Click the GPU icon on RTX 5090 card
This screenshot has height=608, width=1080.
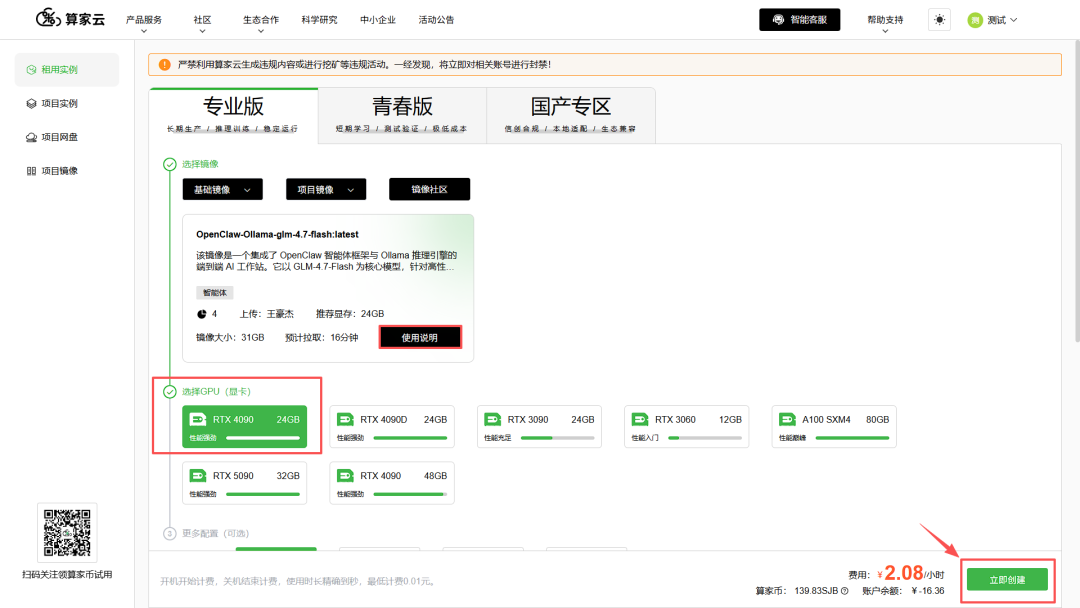point(198,476)
